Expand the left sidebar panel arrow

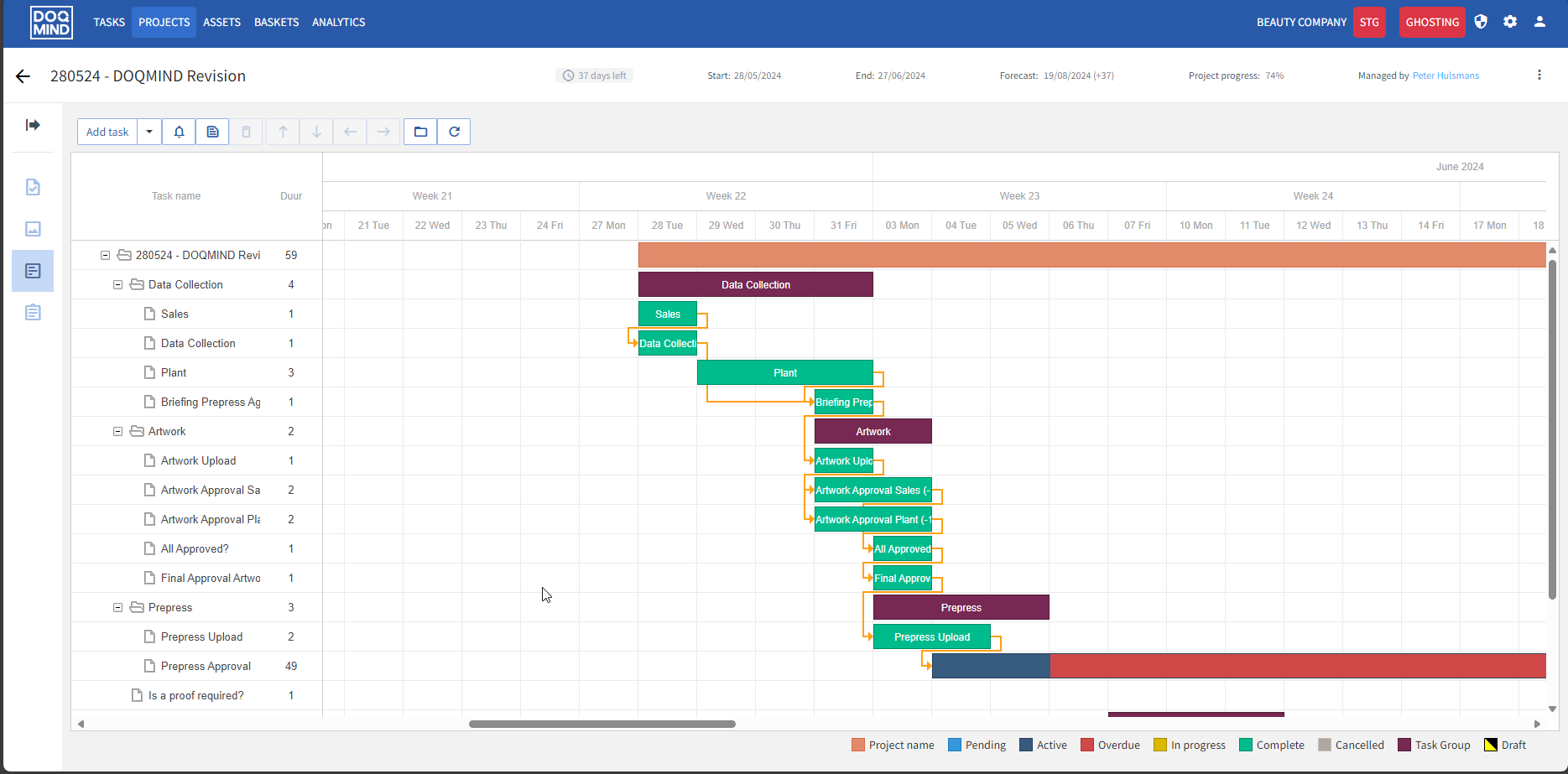[33, 125]
